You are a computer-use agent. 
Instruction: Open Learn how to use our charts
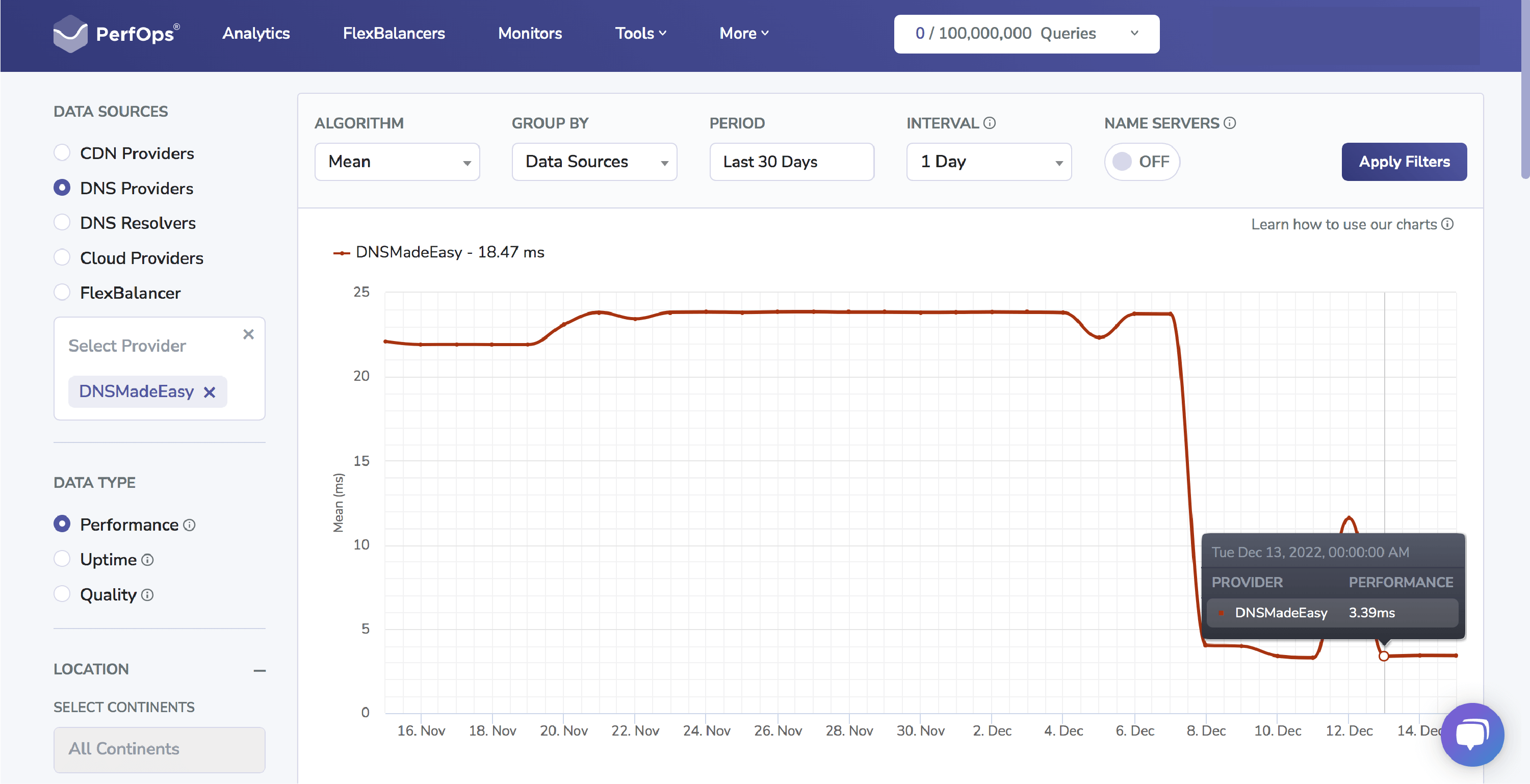tap(1343, 224)
